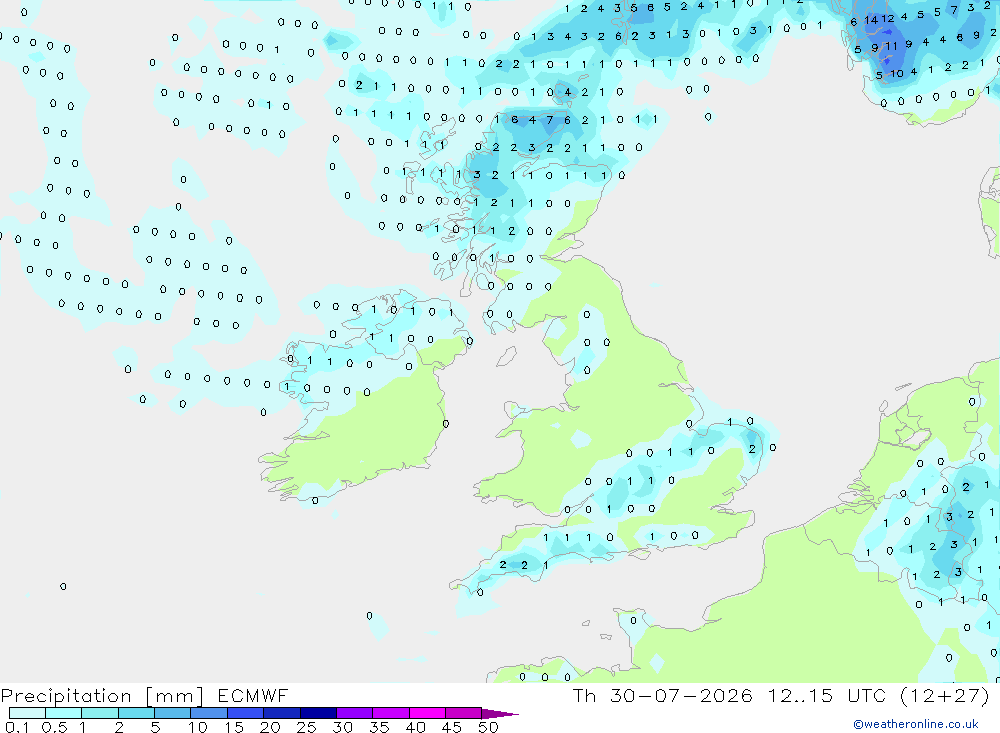This screenshot has width=1000, height=733.
Task: Click the 0.1–0.5 mm pale legend swatch
Action: pos(27,713)
